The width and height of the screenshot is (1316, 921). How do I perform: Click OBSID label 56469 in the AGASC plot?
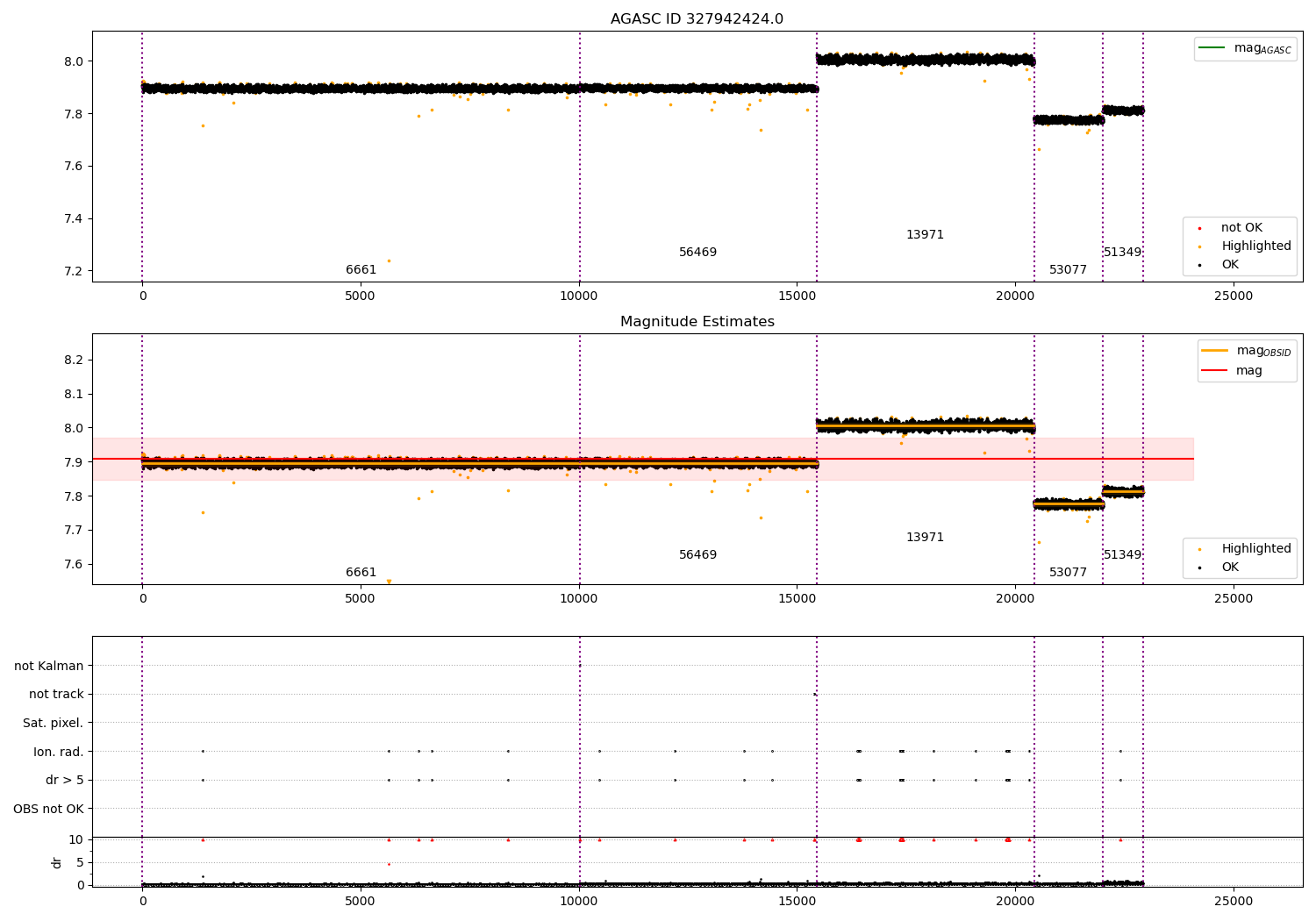pyautogui.click(x=697, y=252)
